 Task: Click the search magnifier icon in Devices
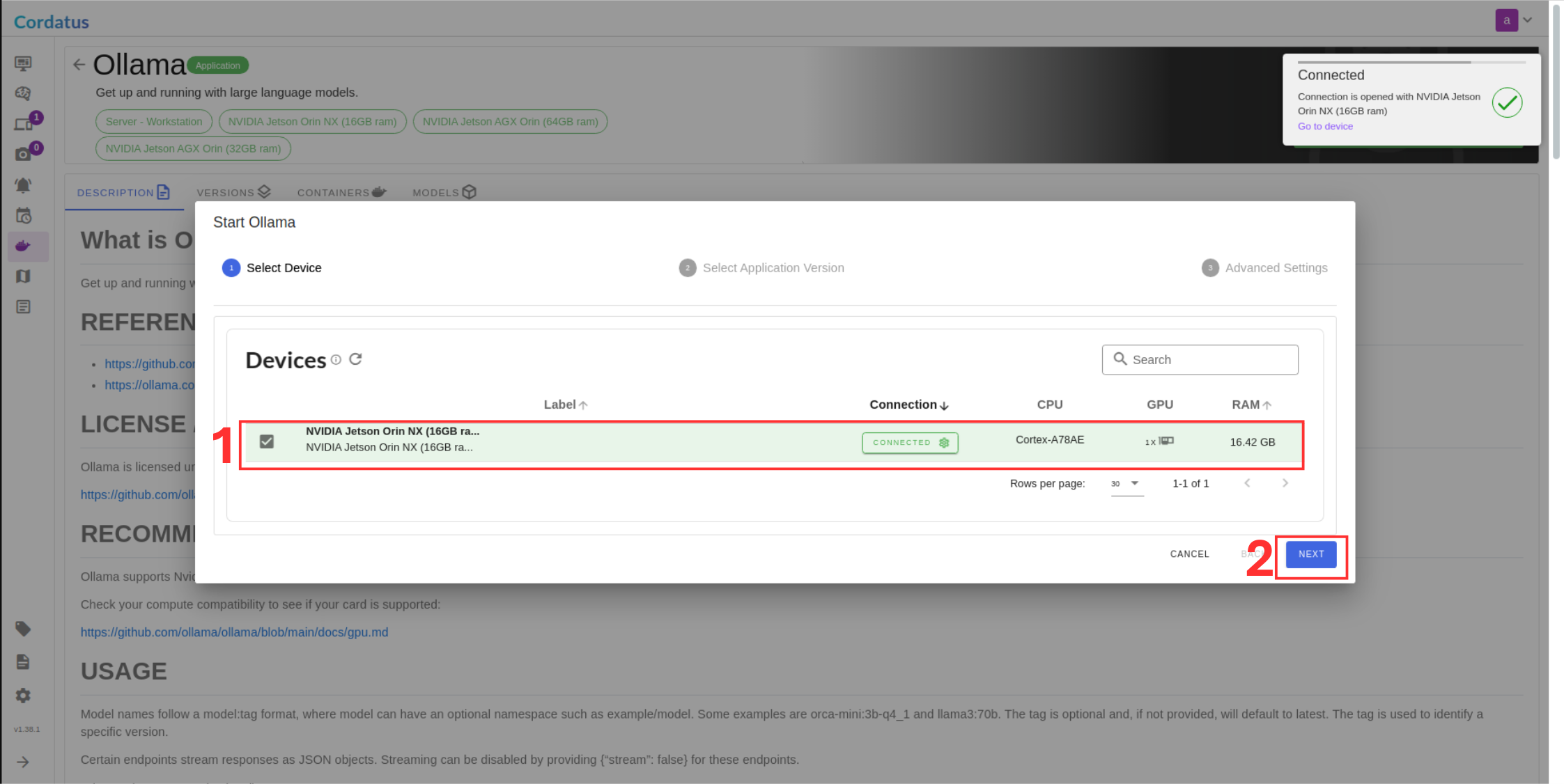click(x=1120, y=359)
